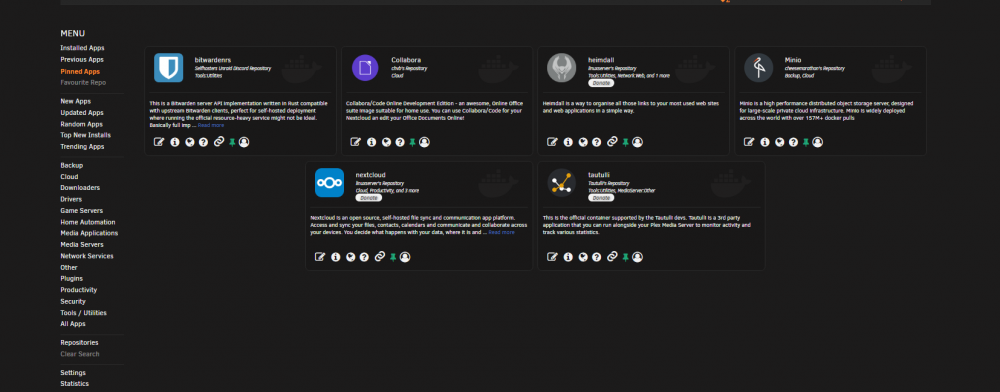
Task: Open the repository profile icon on Collabora
Action: click(x=425, y=142)
